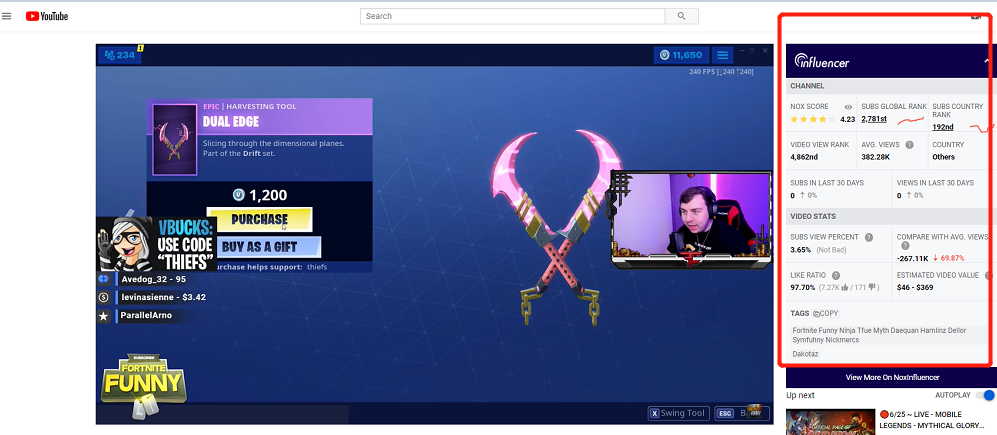Toggle the eye icon next to NOX SCORE
The height and width of the screenshot is (435, 997).
(848, 107)
